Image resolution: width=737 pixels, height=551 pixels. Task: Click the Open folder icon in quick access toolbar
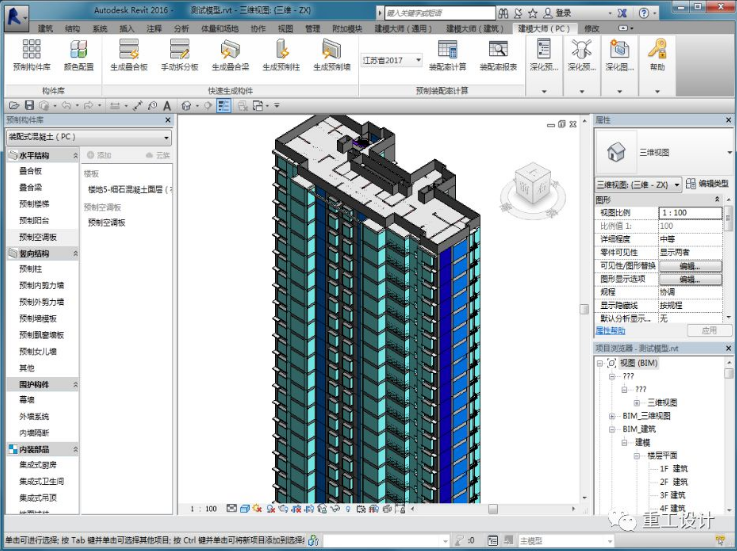click(14, 106)
